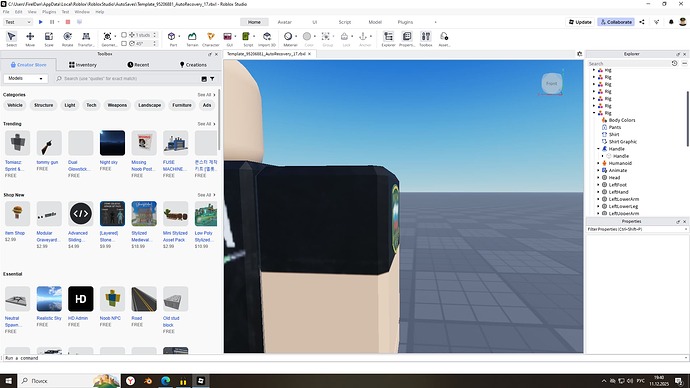Screen dimensions: 690x388
Task: Open the Share icon next to Collaborate
Action: pos(642,22)
